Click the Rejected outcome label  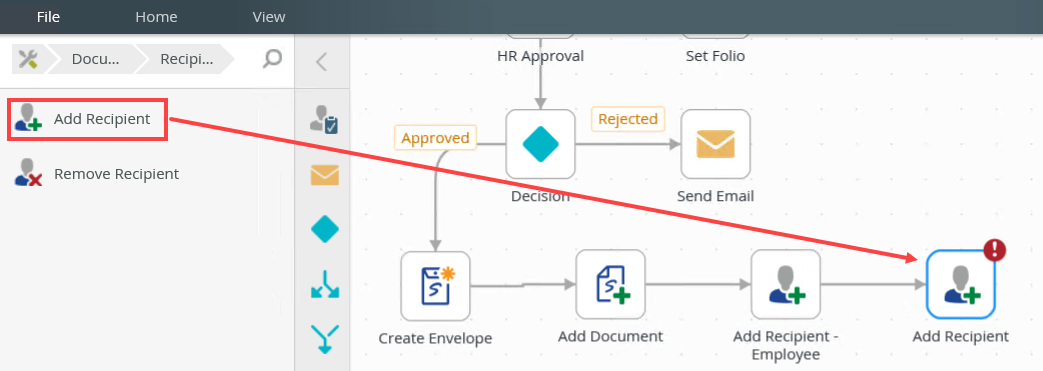click(x=628, y=119)
